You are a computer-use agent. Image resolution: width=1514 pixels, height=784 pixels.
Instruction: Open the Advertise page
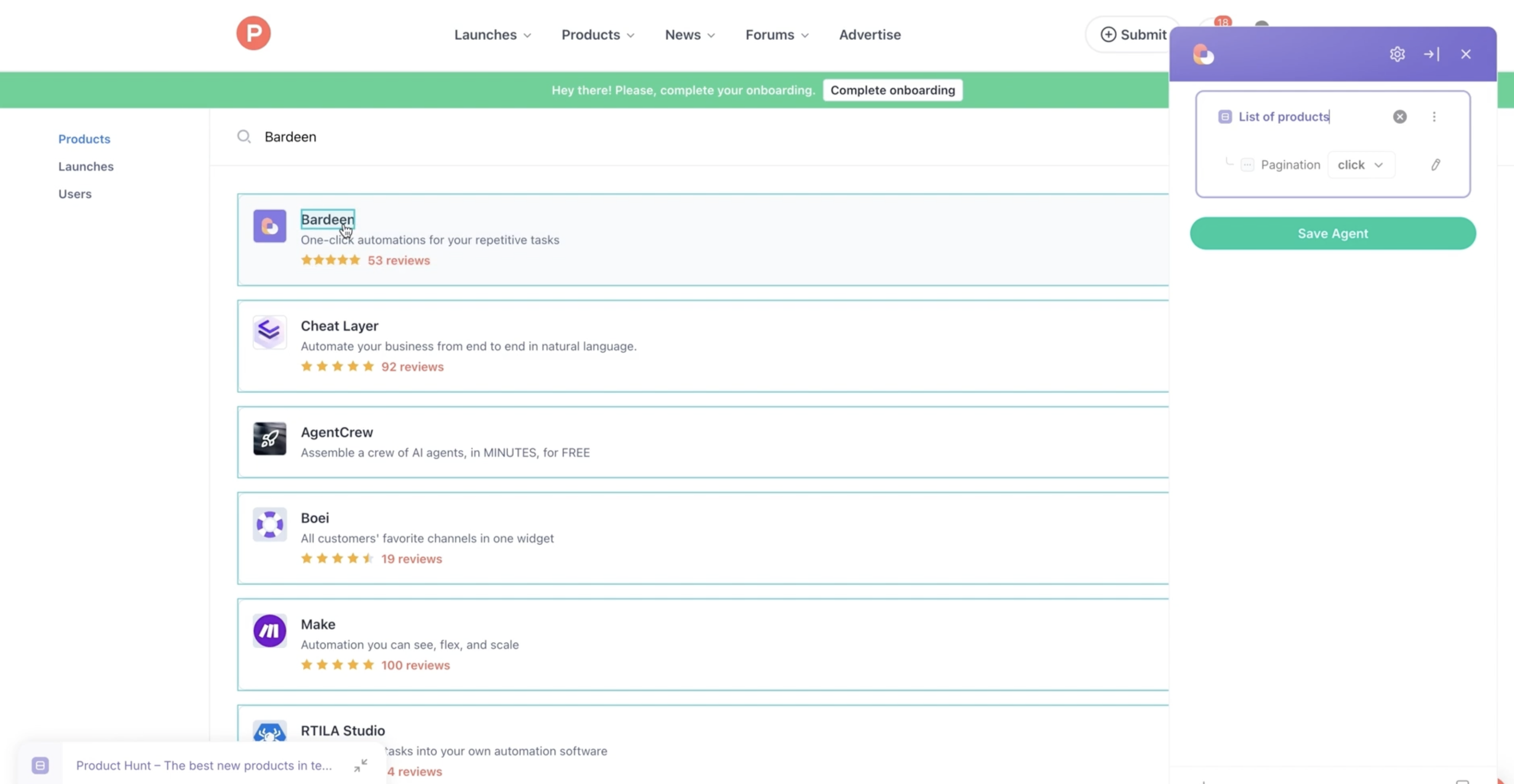(870, 35)
